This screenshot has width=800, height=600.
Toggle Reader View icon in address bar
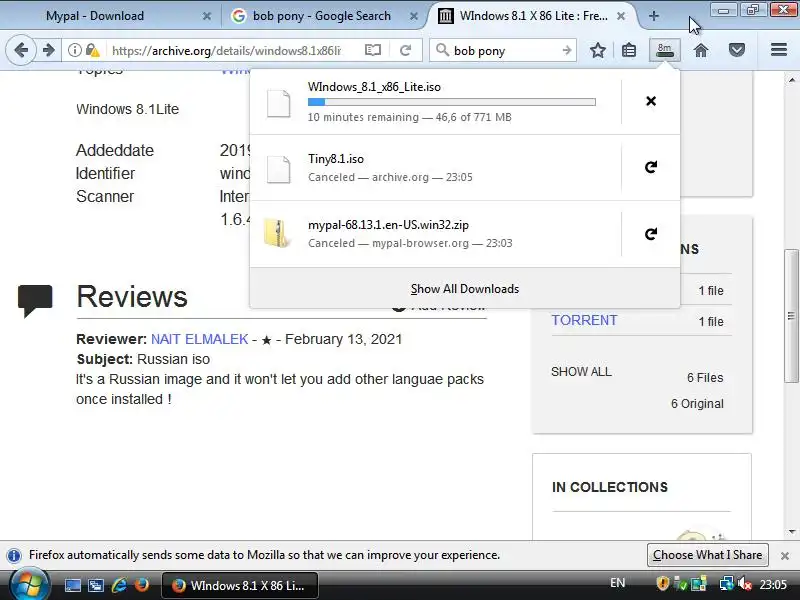pyautogui.click(x=373, y=50)
